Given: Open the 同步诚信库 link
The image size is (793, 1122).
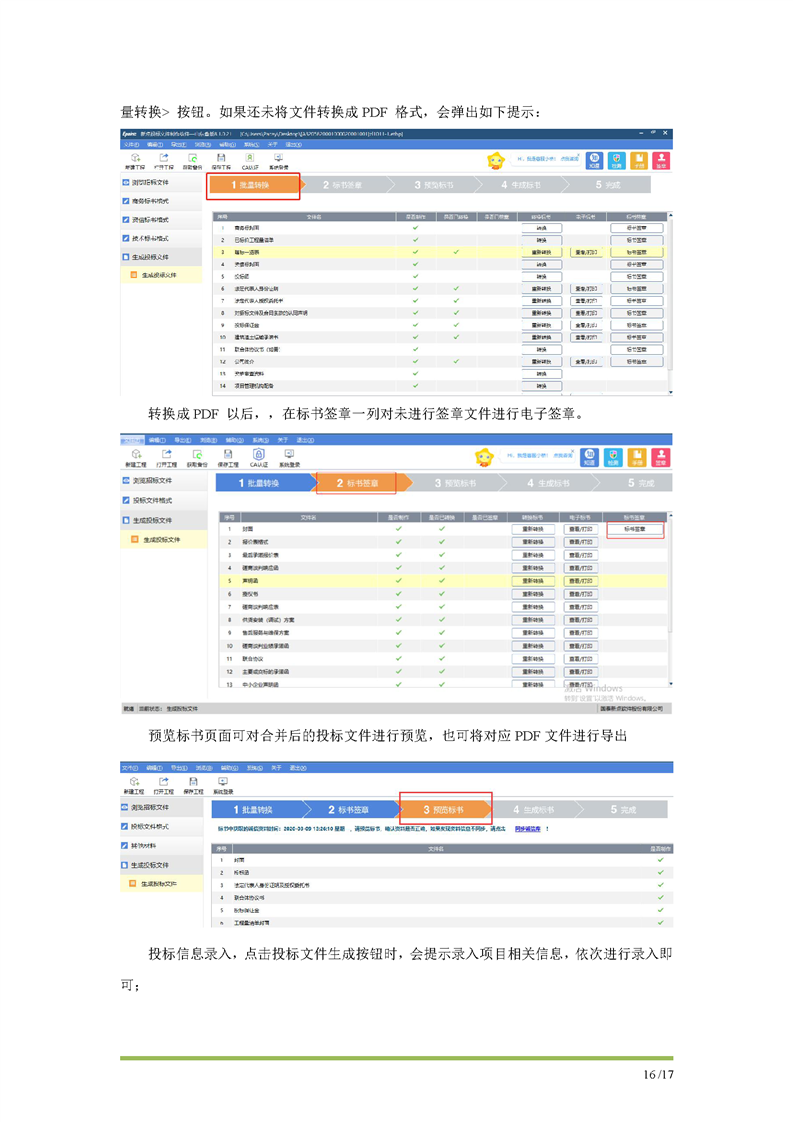Looking at the screenshot, I should coord(529,829).
